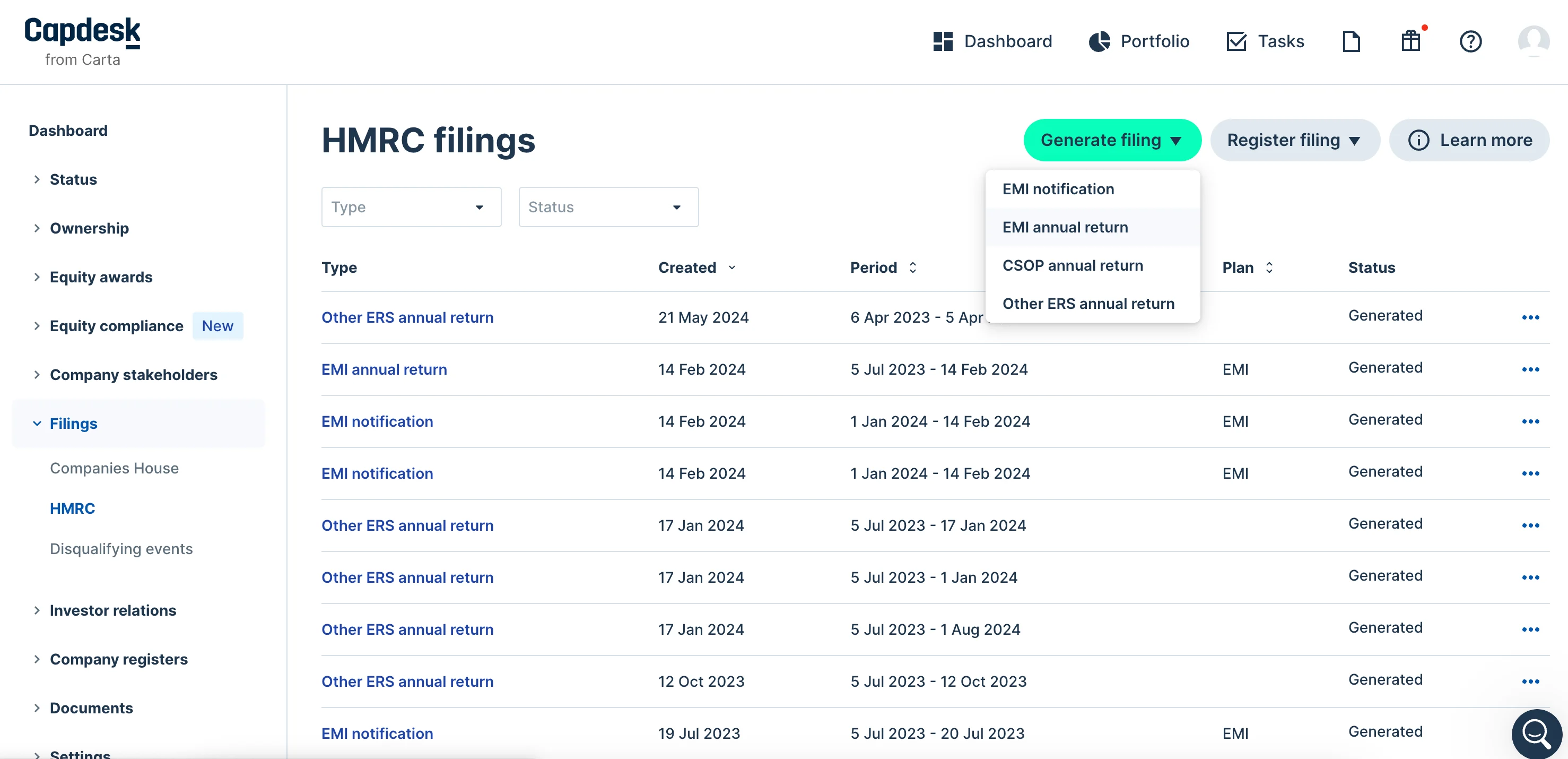Image resolution: width=1568 pixels, height=759 pixels.
Task: Open the Capdesk logo home link
Action: point(82,41)
